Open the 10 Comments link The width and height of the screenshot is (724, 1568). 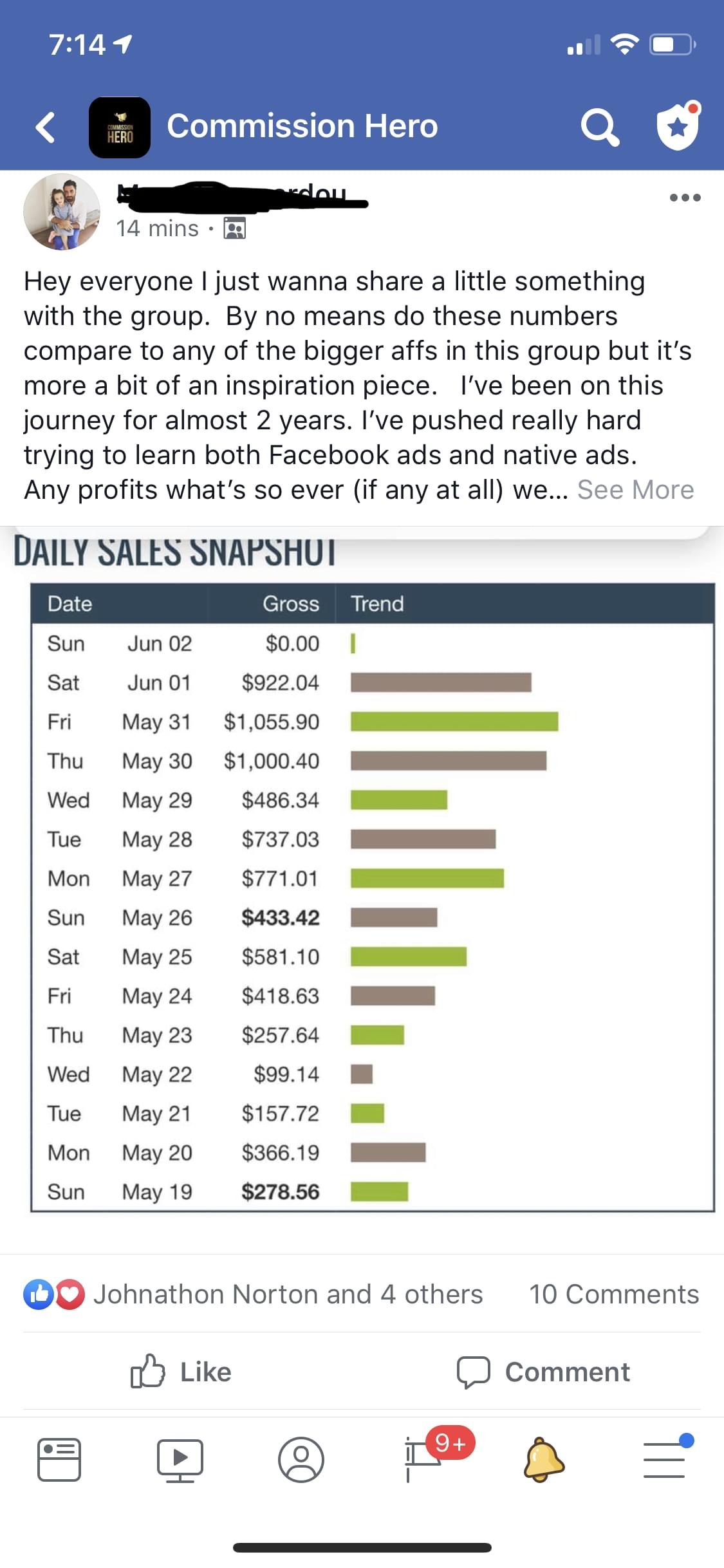(614, 1294)
